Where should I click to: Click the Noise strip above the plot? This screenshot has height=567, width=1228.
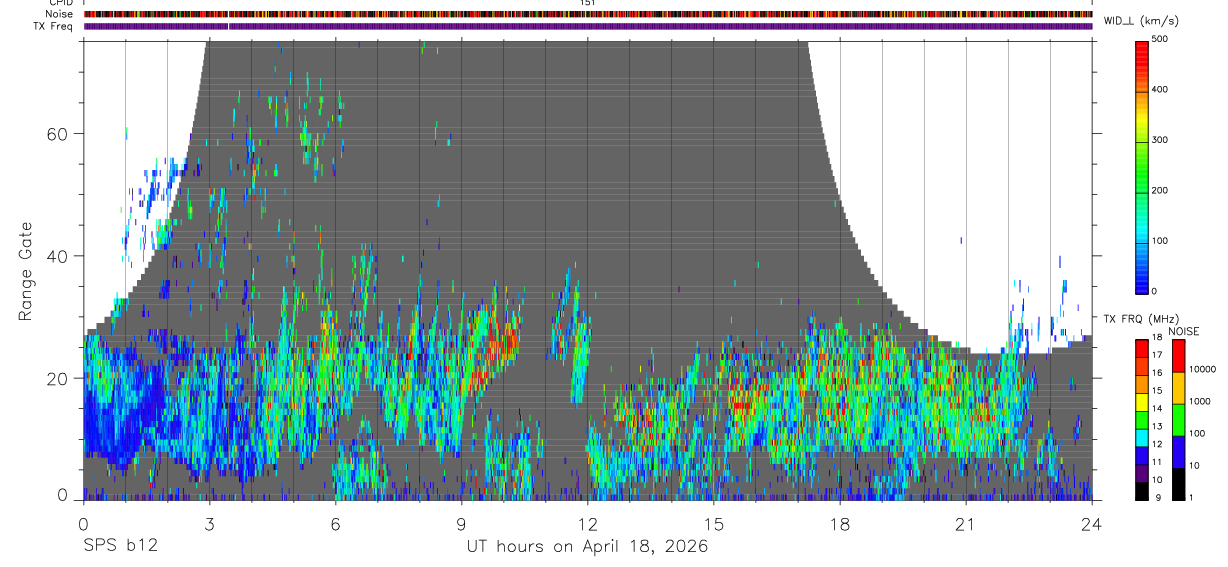click(x=588, y=14)
